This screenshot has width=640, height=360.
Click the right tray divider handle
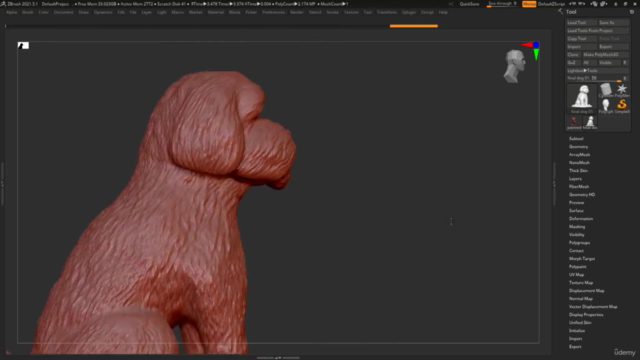(554, 184)
